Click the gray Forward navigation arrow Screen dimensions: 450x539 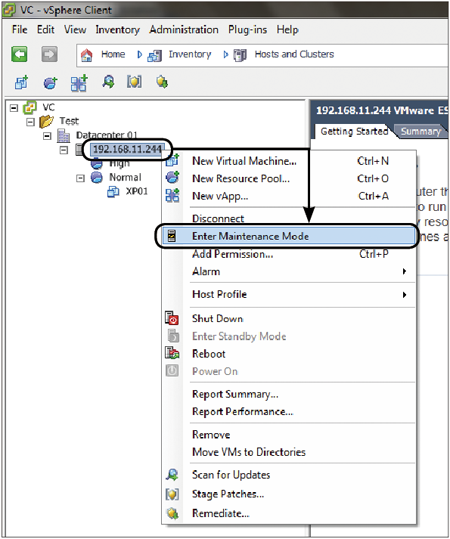coord(50,54)
